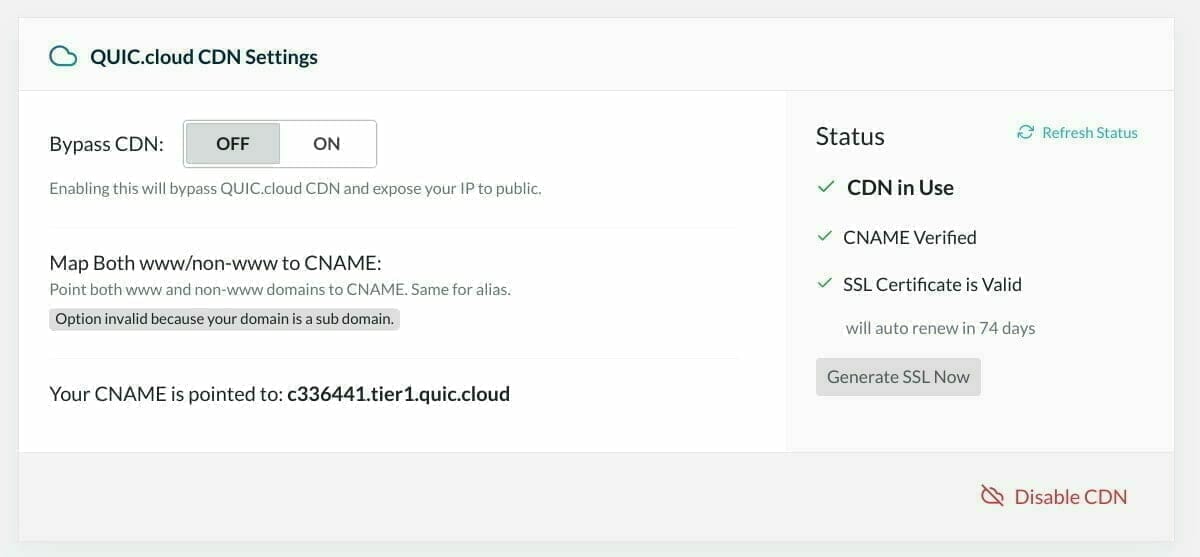Click the CDN in Use status text

900,188
